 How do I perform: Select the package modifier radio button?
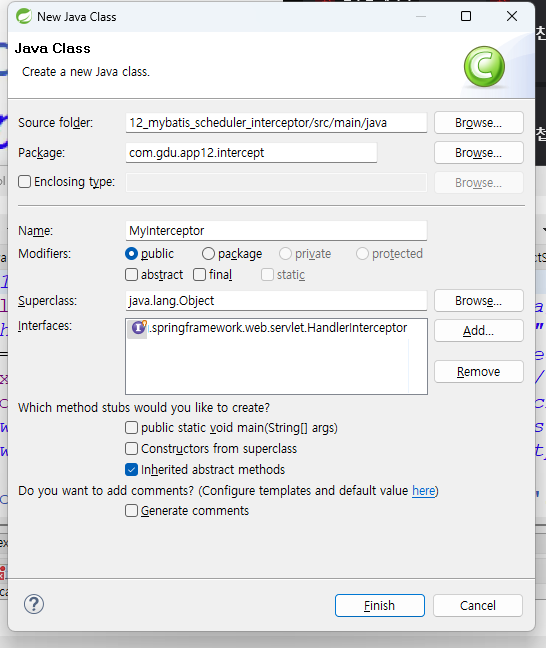click(x=208, y=254)
